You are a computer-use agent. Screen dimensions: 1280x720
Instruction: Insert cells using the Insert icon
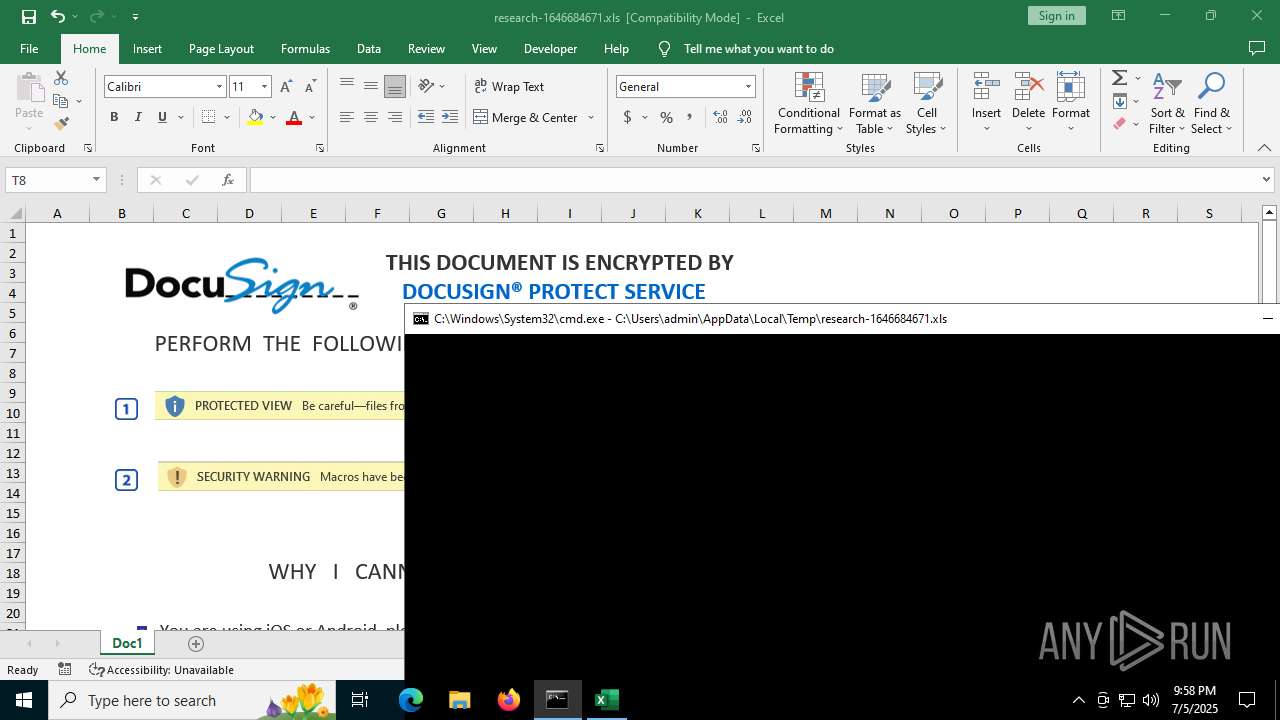[986, 103]
